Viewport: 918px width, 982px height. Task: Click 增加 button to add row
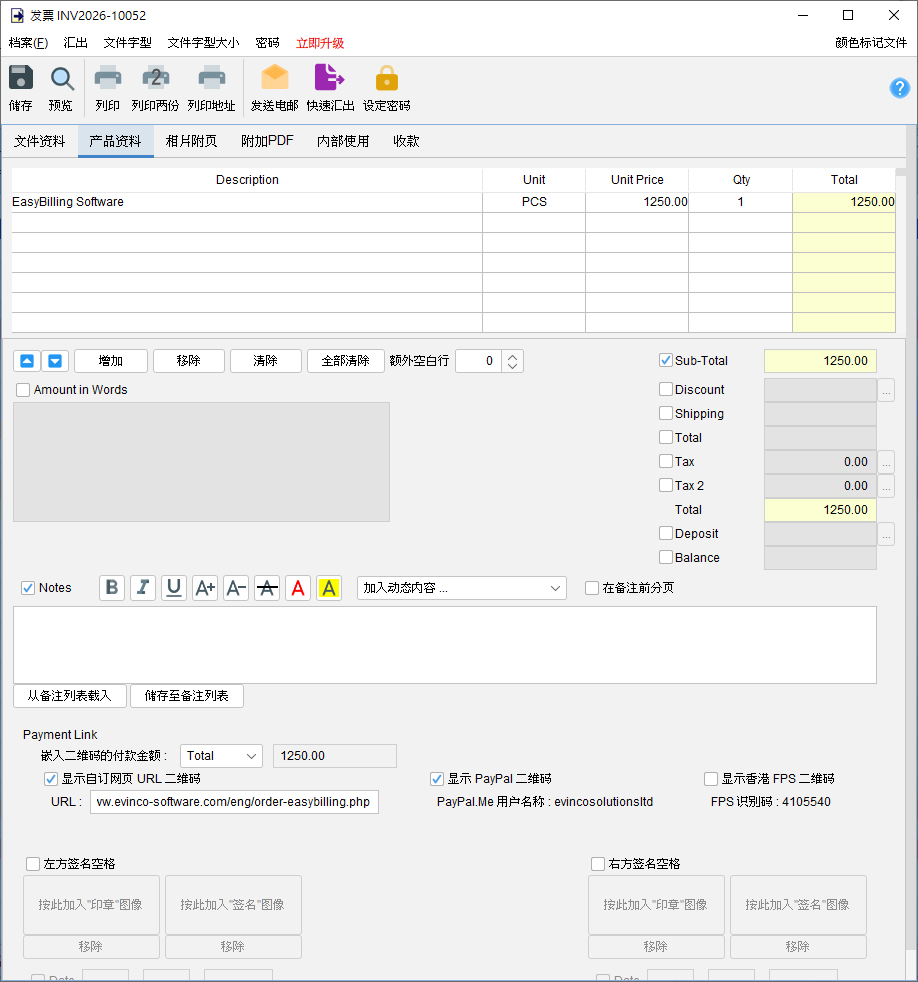coord(111,361)
